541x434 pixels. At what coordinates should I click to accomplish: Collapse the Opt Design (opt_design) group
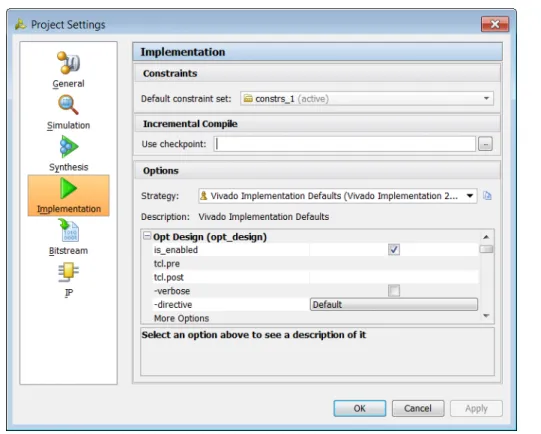147,236
